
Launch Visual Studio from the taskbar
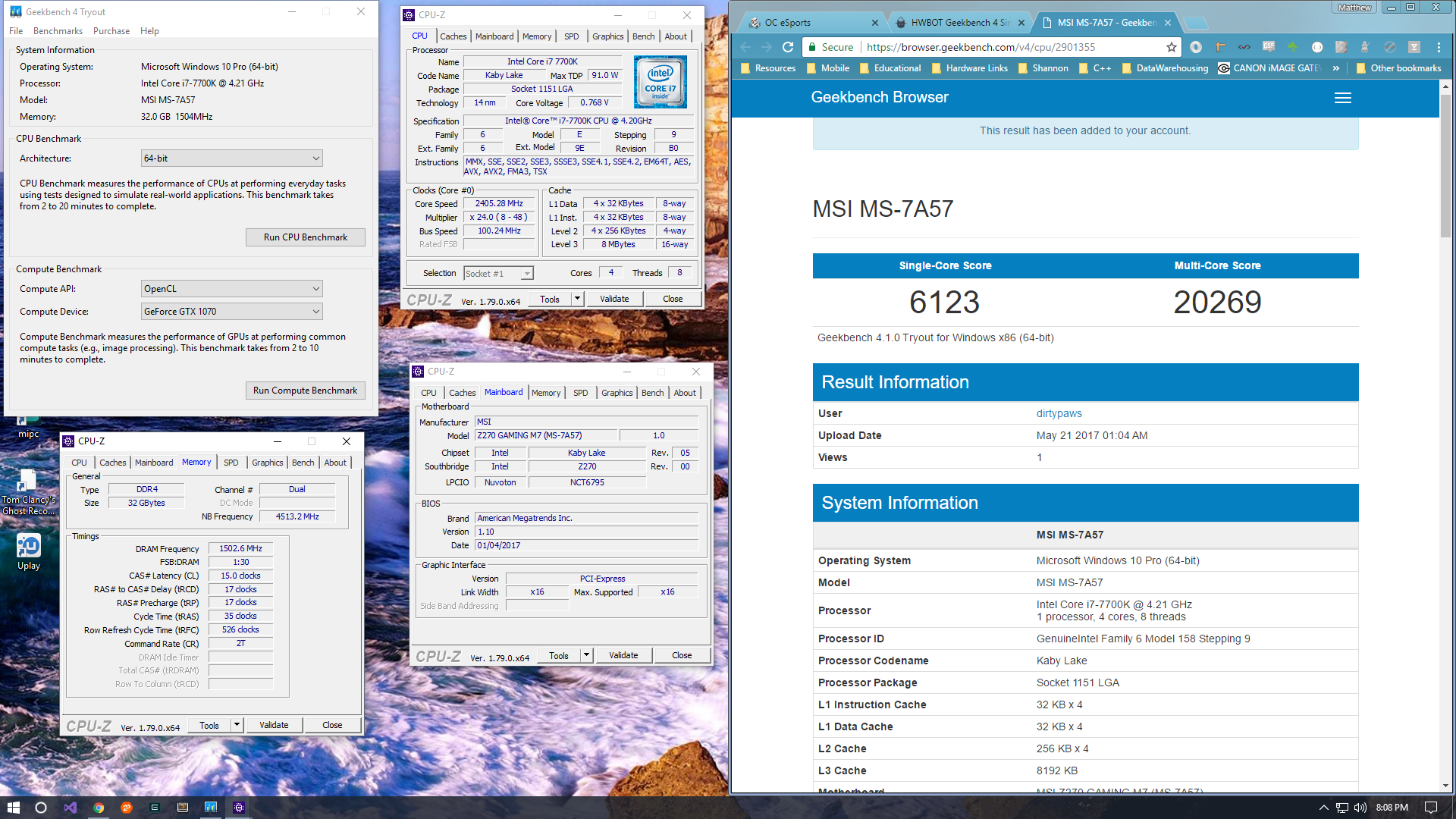(70, 808)
